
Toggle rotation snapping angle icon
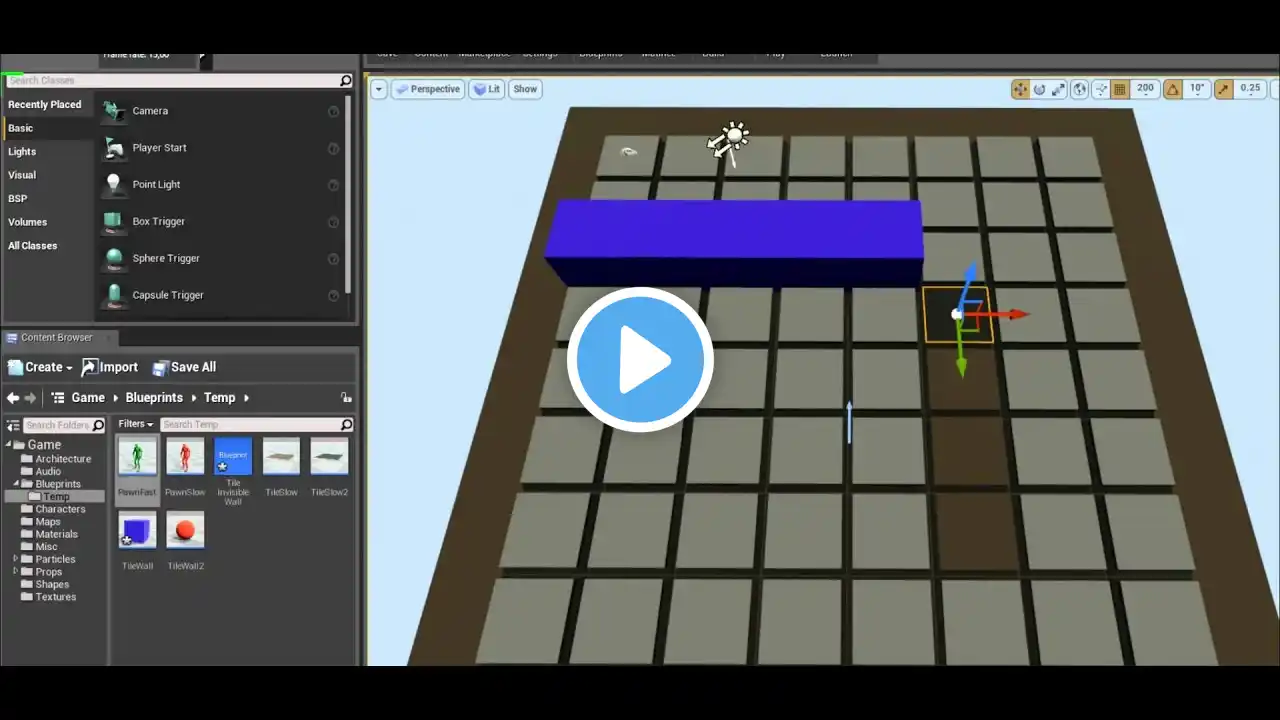click(1174, 89)
